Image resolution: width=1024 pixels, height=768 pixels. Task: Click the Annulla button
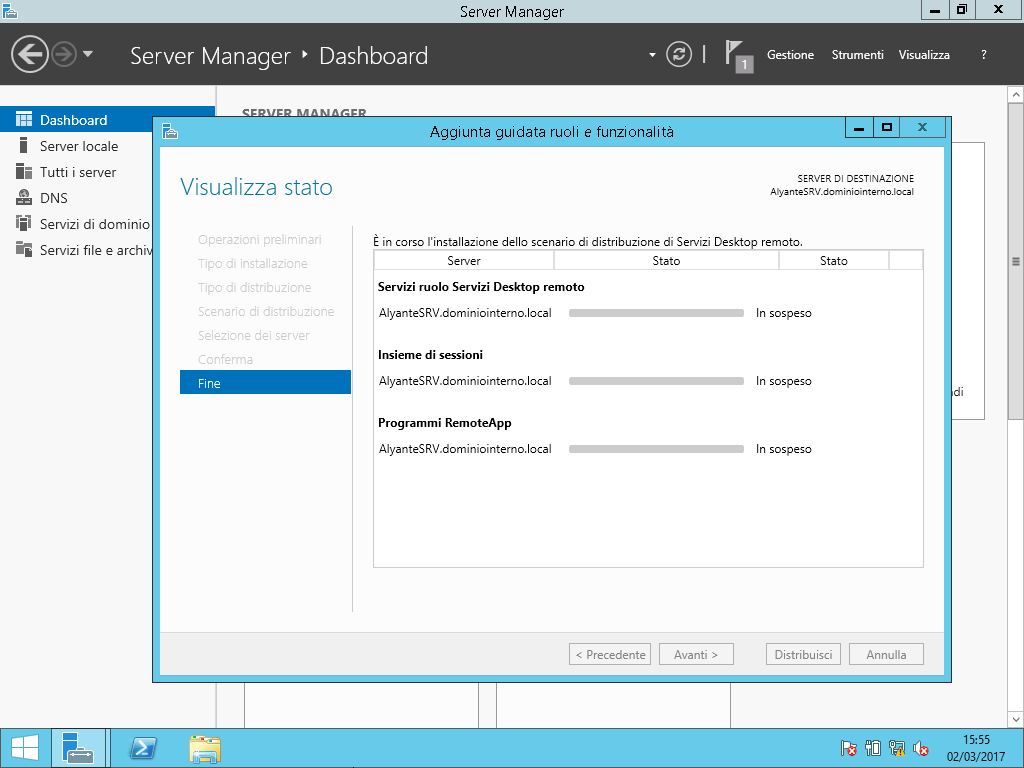tap(886, 655)
